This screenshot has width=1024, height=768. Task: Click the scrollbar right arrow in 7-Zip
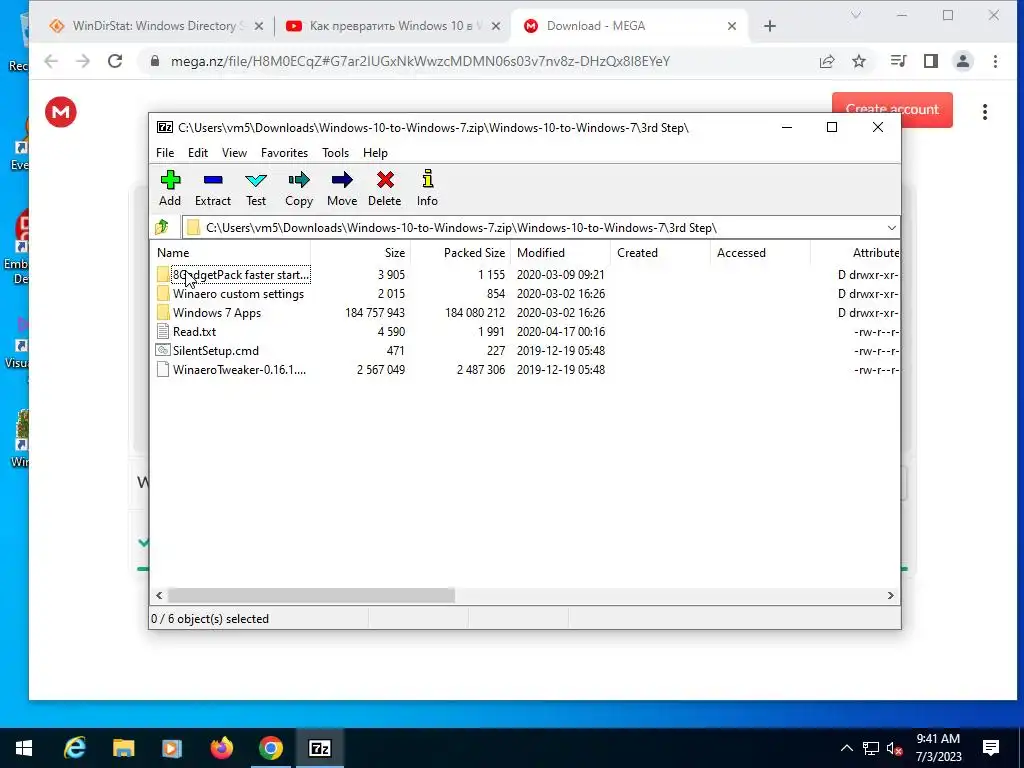[891, 596]
